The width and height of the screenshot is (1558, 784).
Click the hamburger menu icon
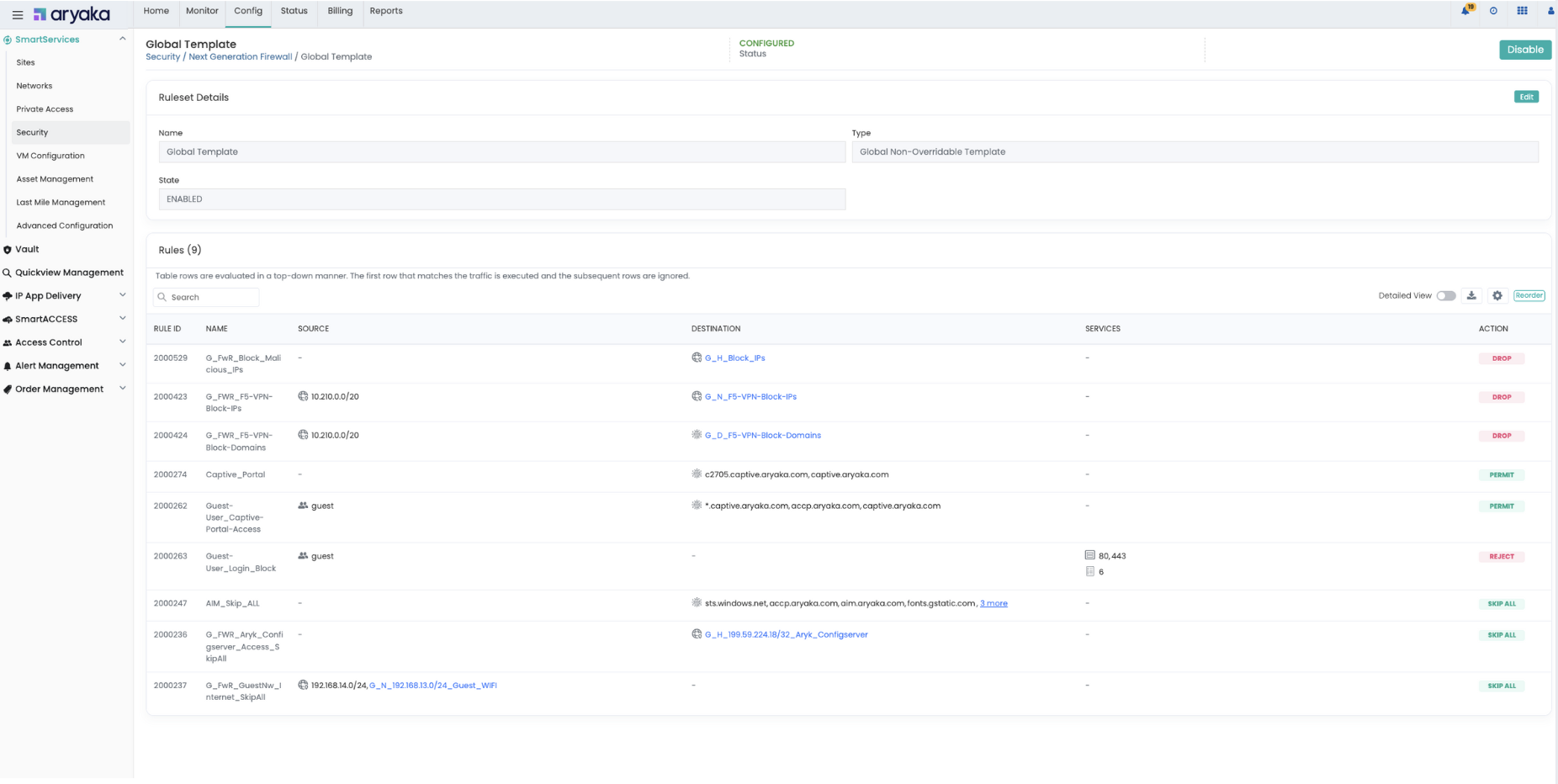click(x=17, y=15)
